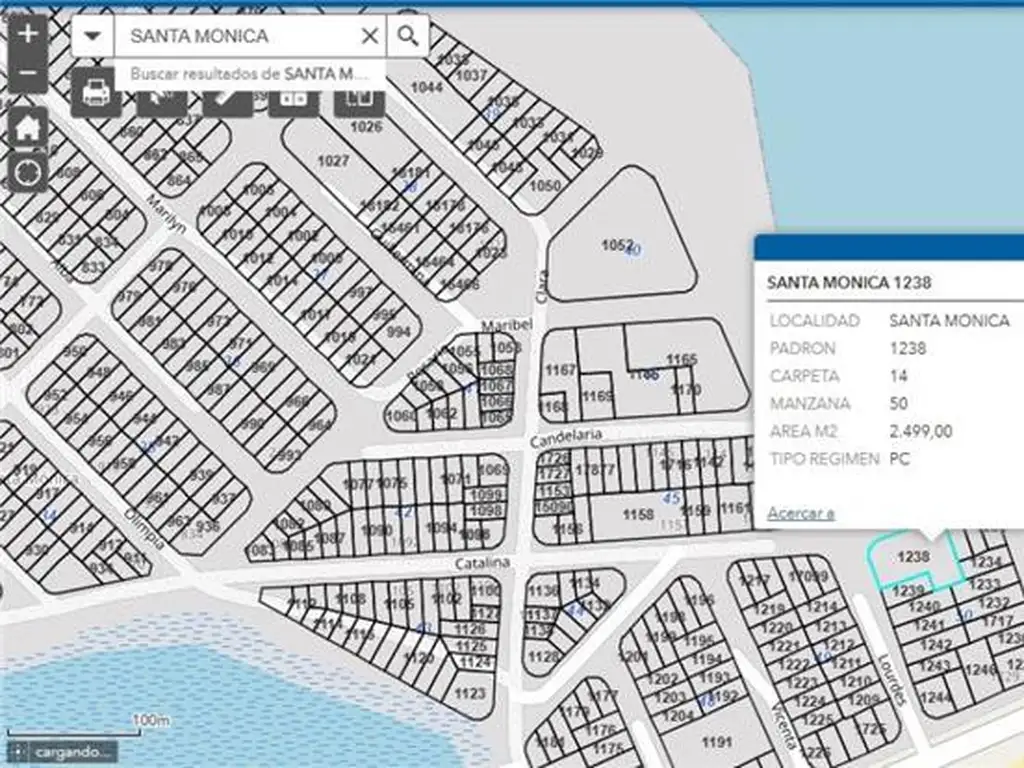This screenshot has width=1024, height=768.
Task: Expand the search source dropdown arrow
Action: point(93,36)
